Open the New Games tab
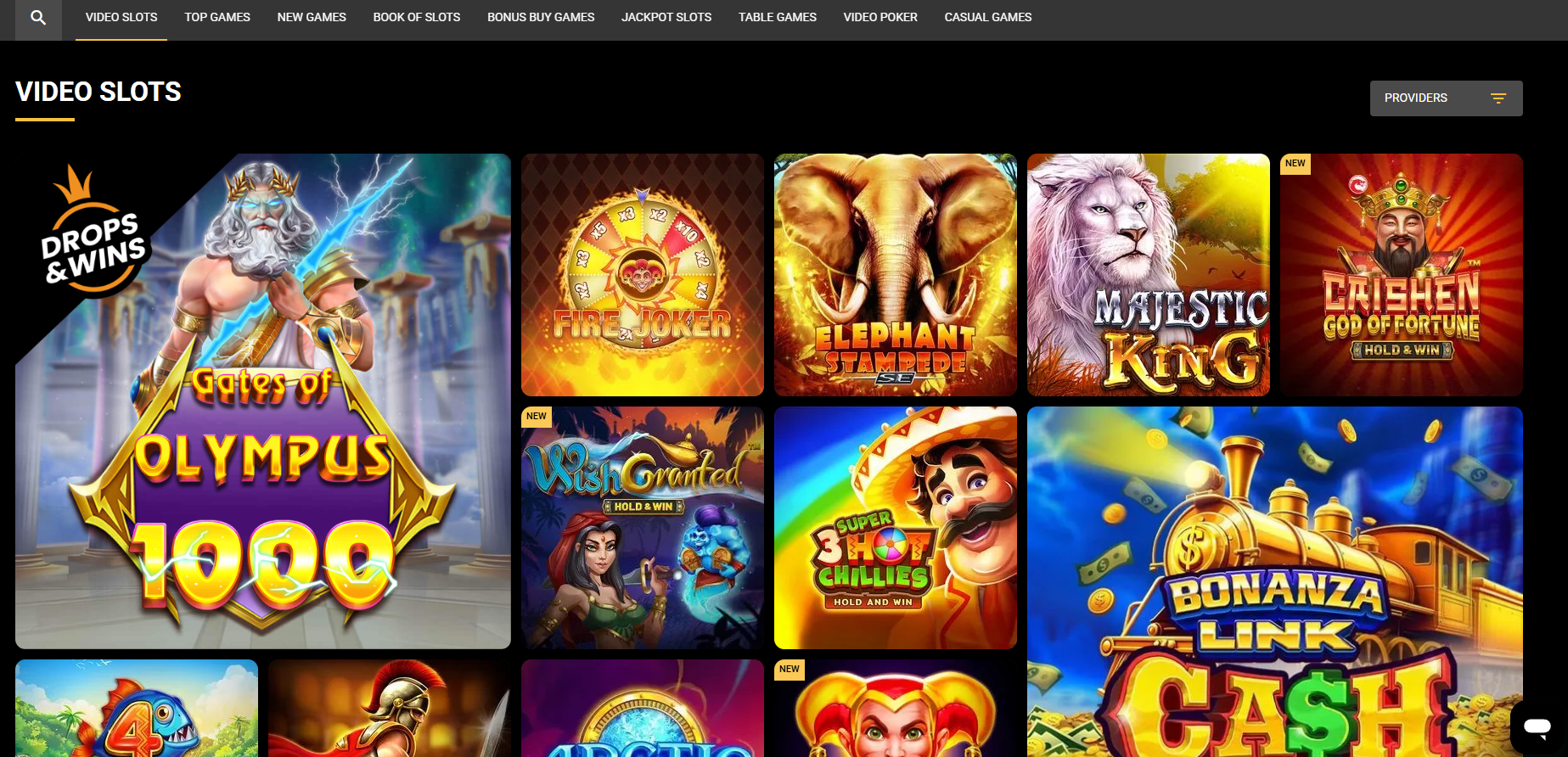Viewport: 1568px width, 757px height. (x=312, y=17)
